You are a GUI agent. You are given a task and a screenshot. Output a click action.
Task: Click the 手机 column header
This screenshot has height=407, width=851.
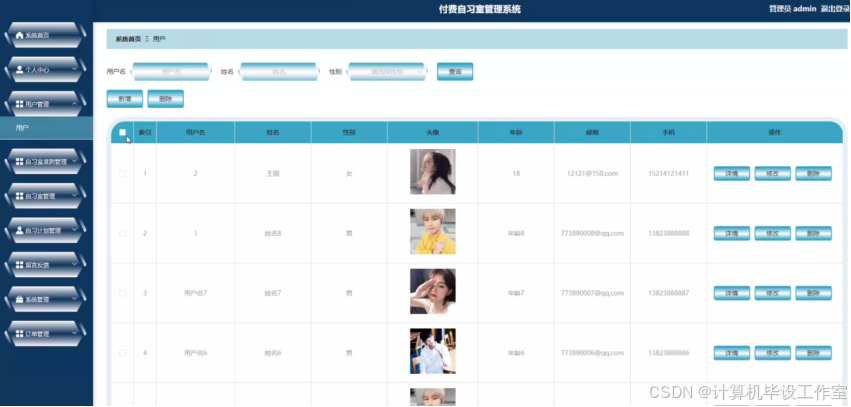(669, 132)
